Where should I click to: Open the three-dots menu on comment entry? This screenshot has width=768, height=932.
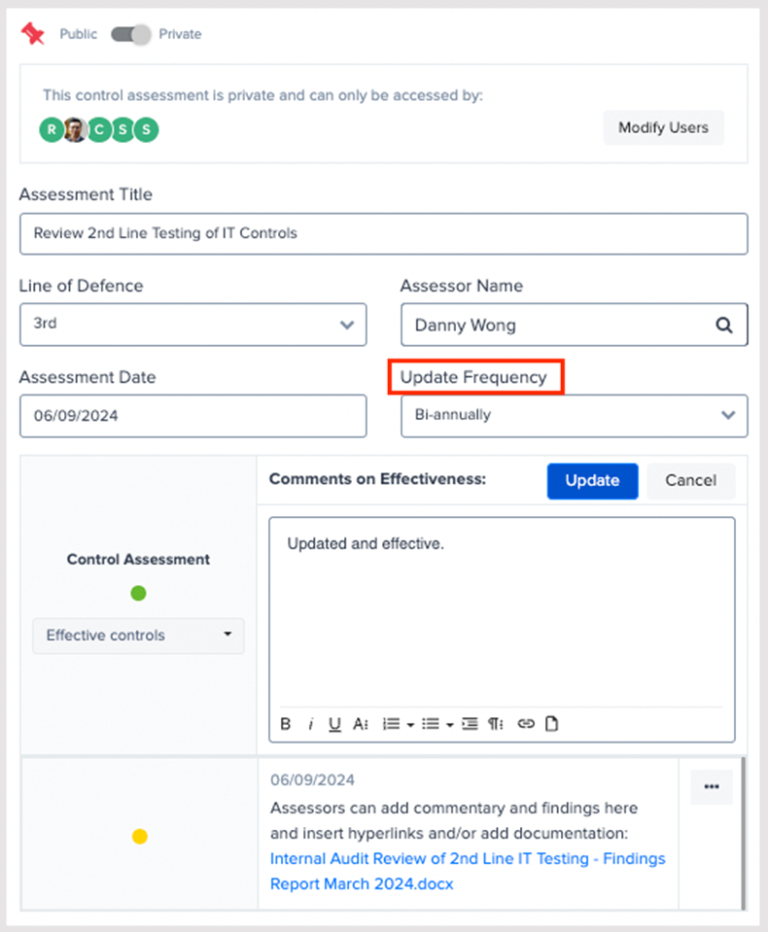tap(711, 787)
